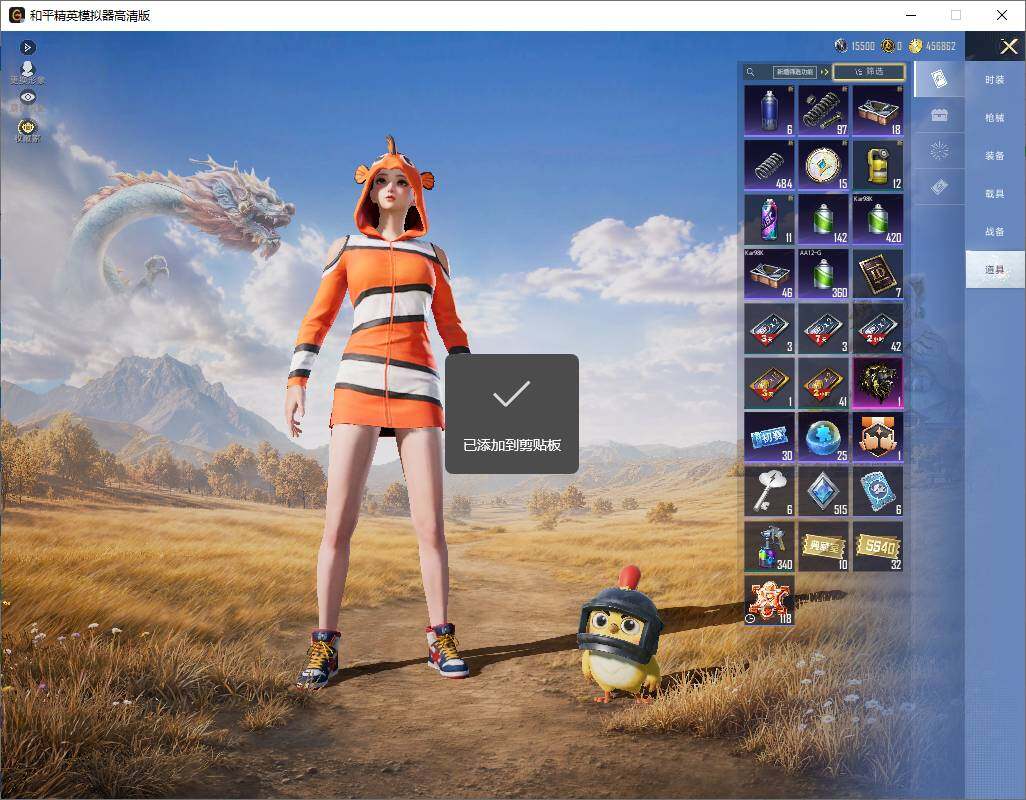1026x800 pixels.
Task: Minimize the 和平精英模拟器高清版 window
Action: click(x=911, y=15)
